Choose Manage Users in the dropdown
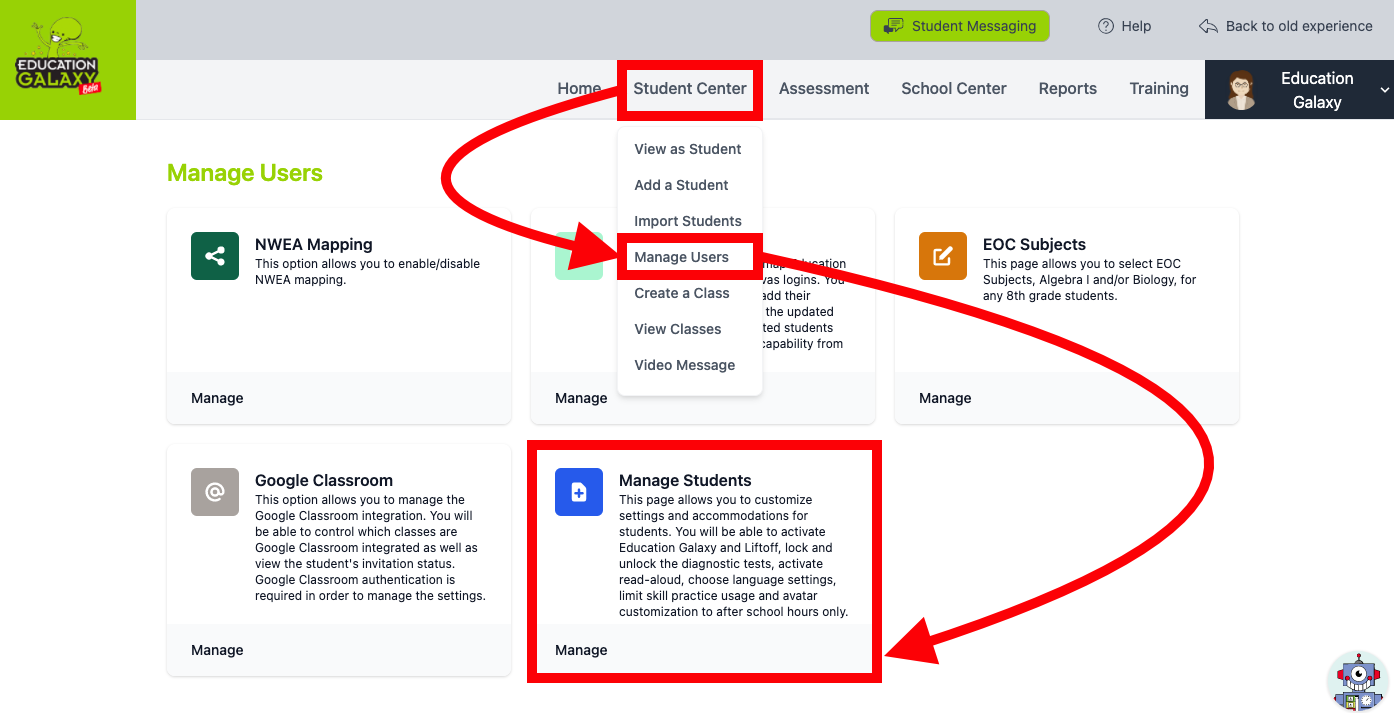Viewport: 1394px width, 713px height. tap(682, 257)
